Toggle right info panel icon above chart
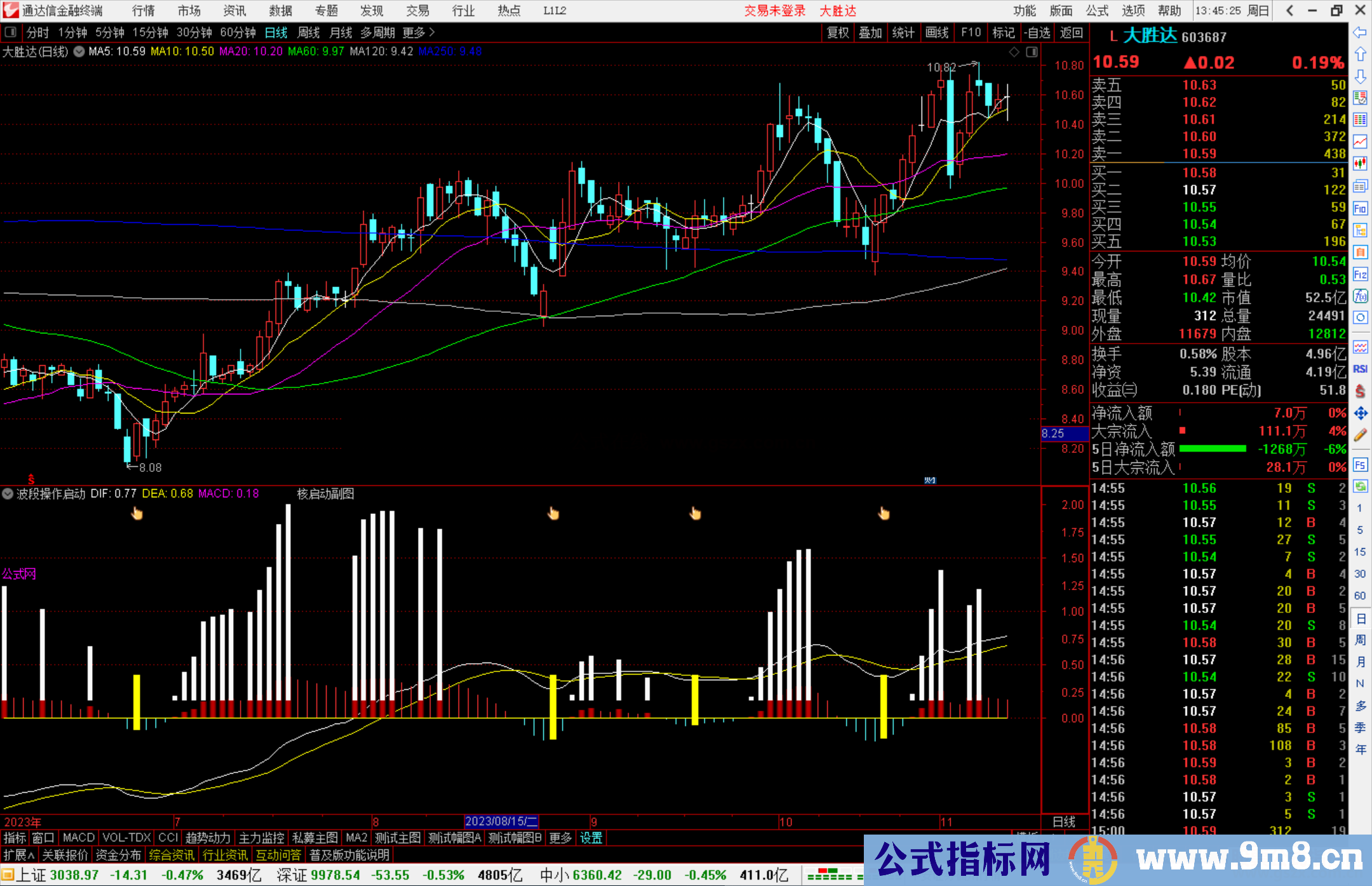The width and height of the screenshot is (1372, 886). 1032,51
